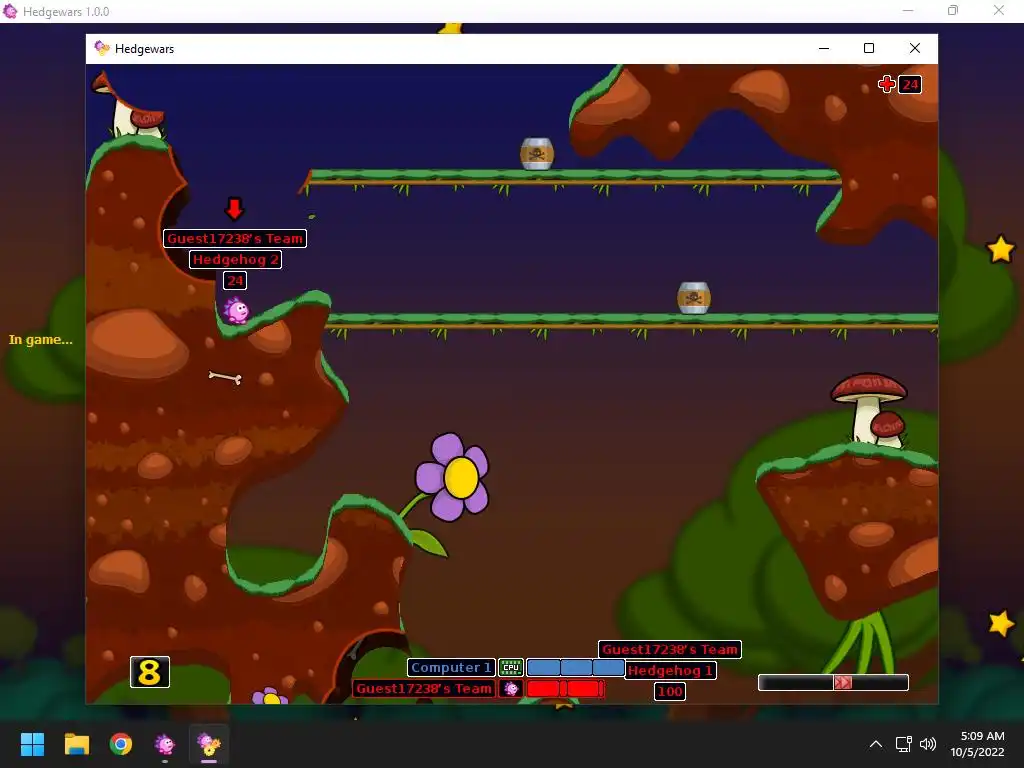Restore down the Hedgewars 1.0.0 window

pos(953,10)
